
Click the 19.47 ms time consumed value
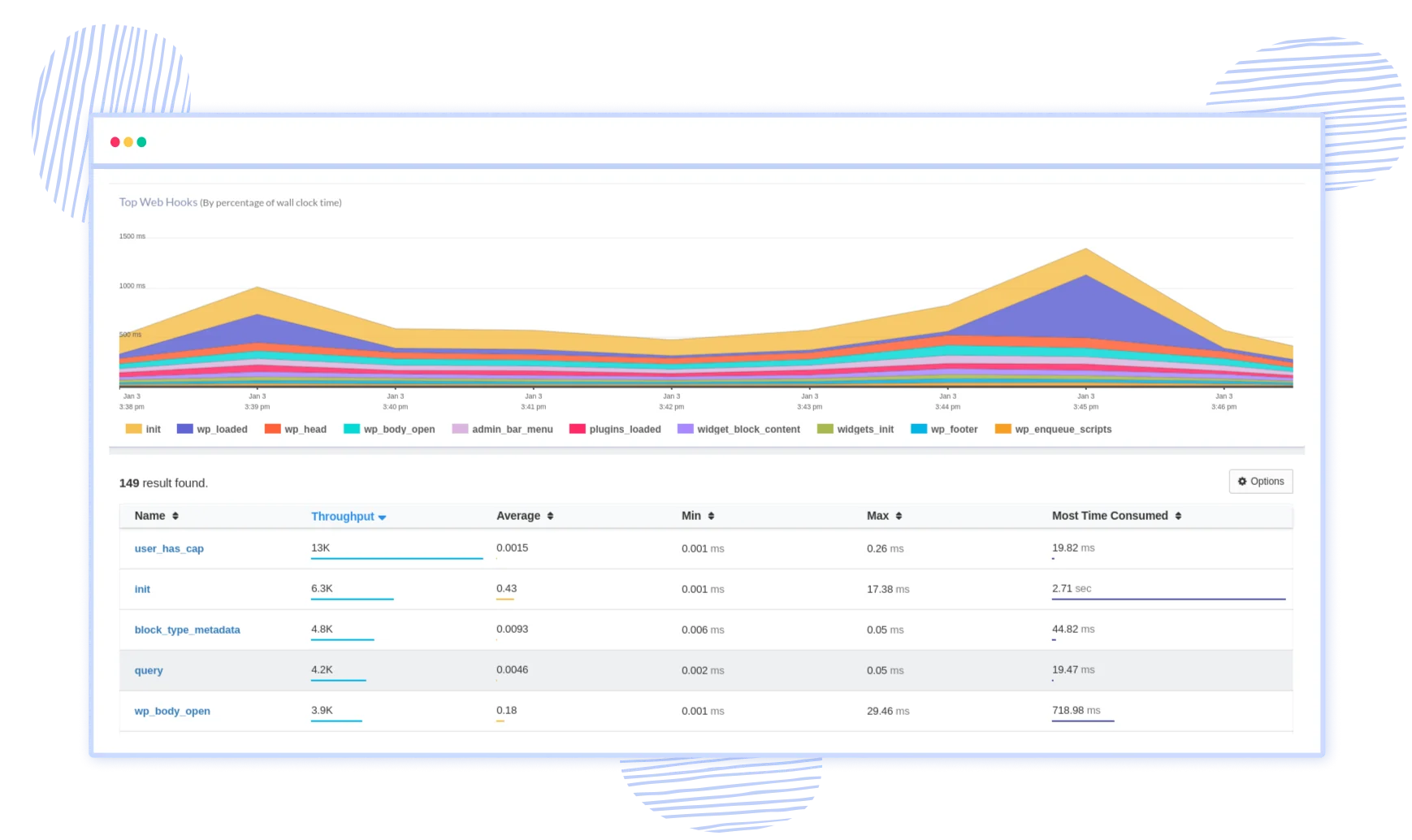point(1073,669)
